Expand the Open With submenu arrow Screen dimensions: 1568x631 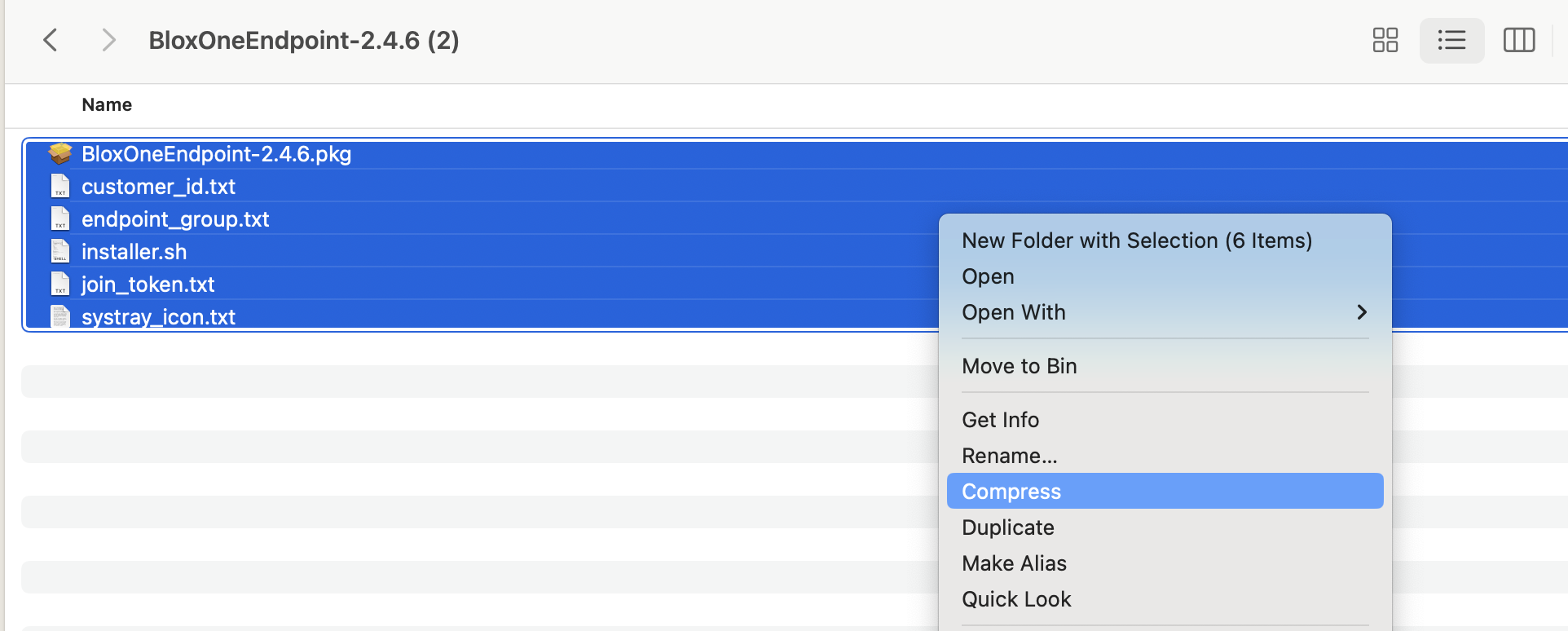tap(1361, 312)
